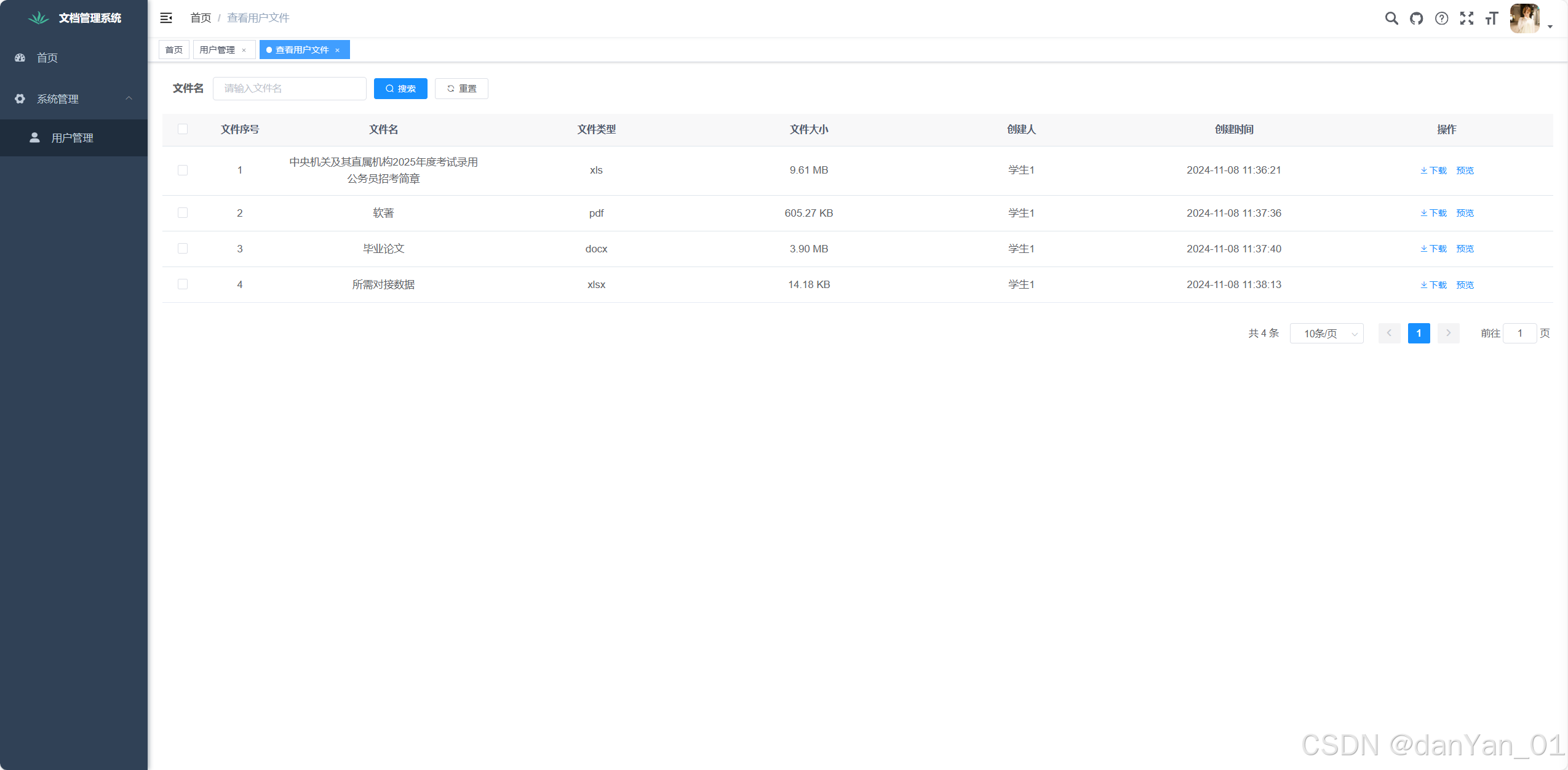
Task: Open the header search magnifier icon
Action: pyautogui.click(x=1391, y=18)
